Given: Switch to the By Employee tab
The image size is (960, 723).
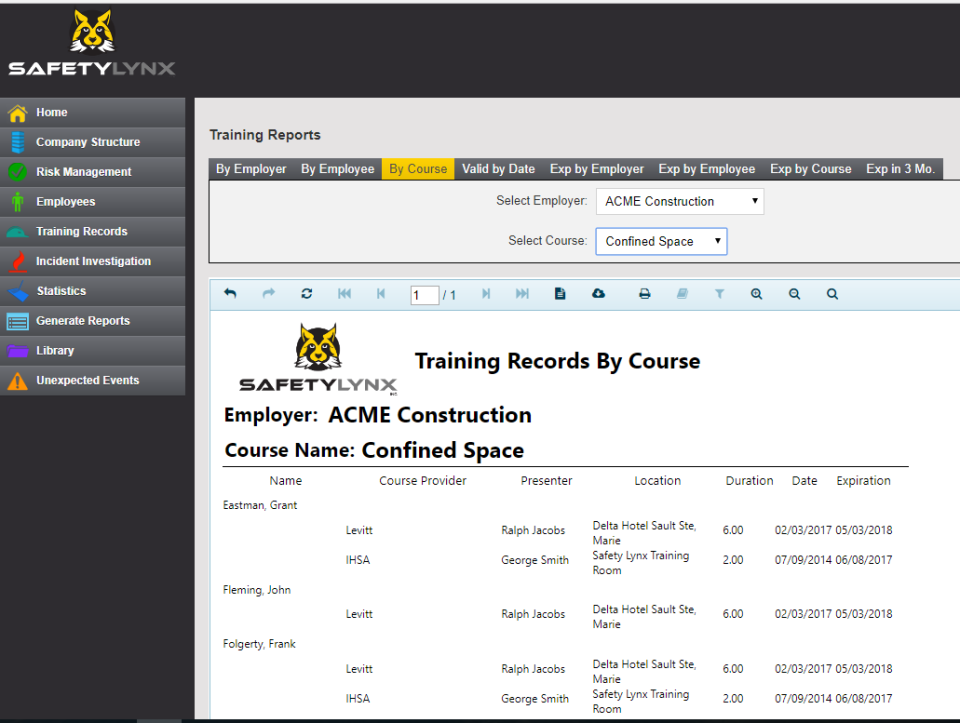Looking at the screenshot, I should point(337,169).
